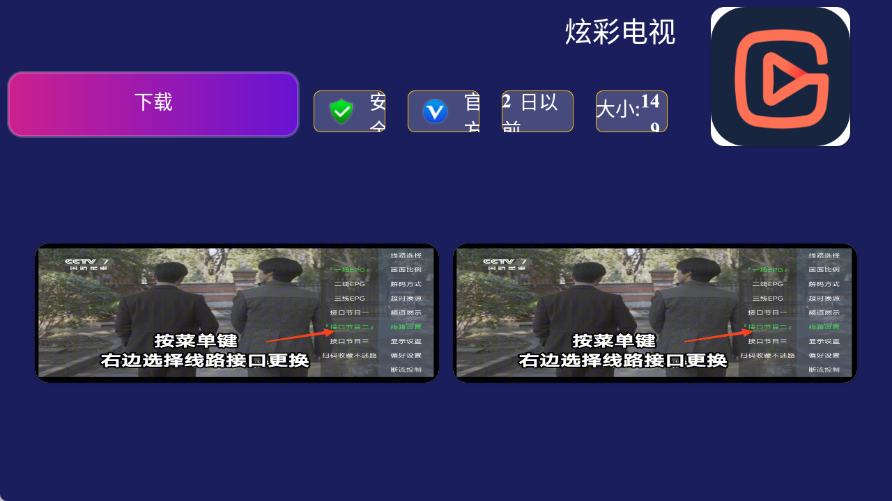
Task: Click the blue V verified icon
Action: 435,111
